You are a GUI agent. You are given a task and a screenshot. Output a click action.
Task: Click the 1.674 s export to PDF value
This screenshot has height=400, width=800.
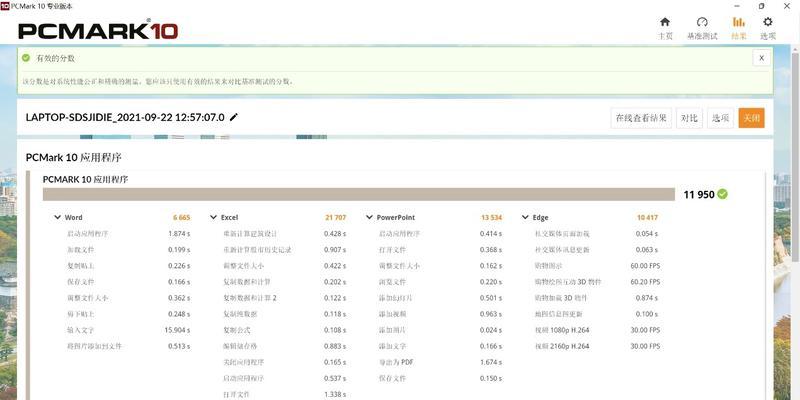pyautogui.click(x=491, y=362)
